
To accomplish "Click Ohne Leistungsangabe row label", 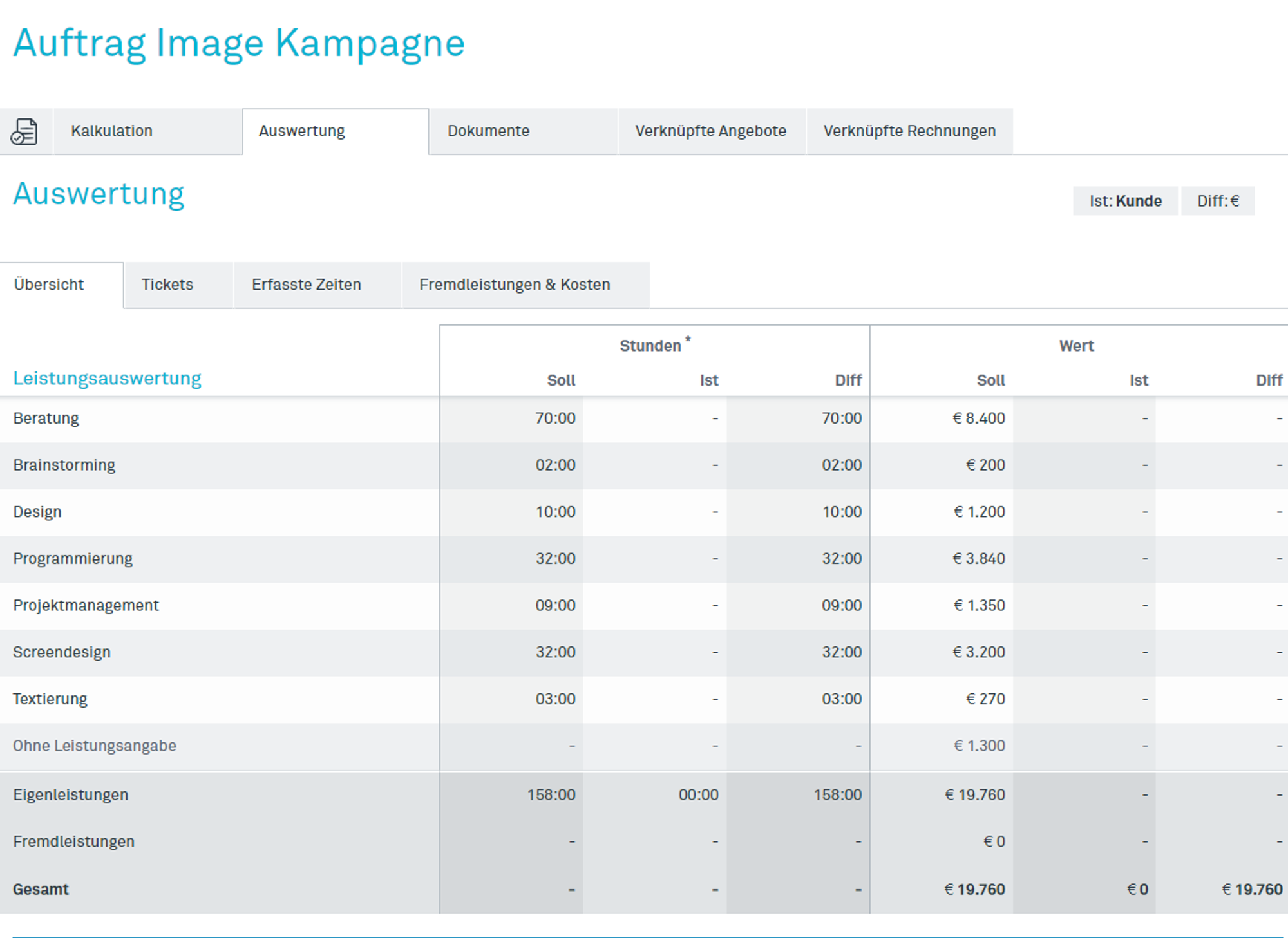I will [x=95, y=746].
